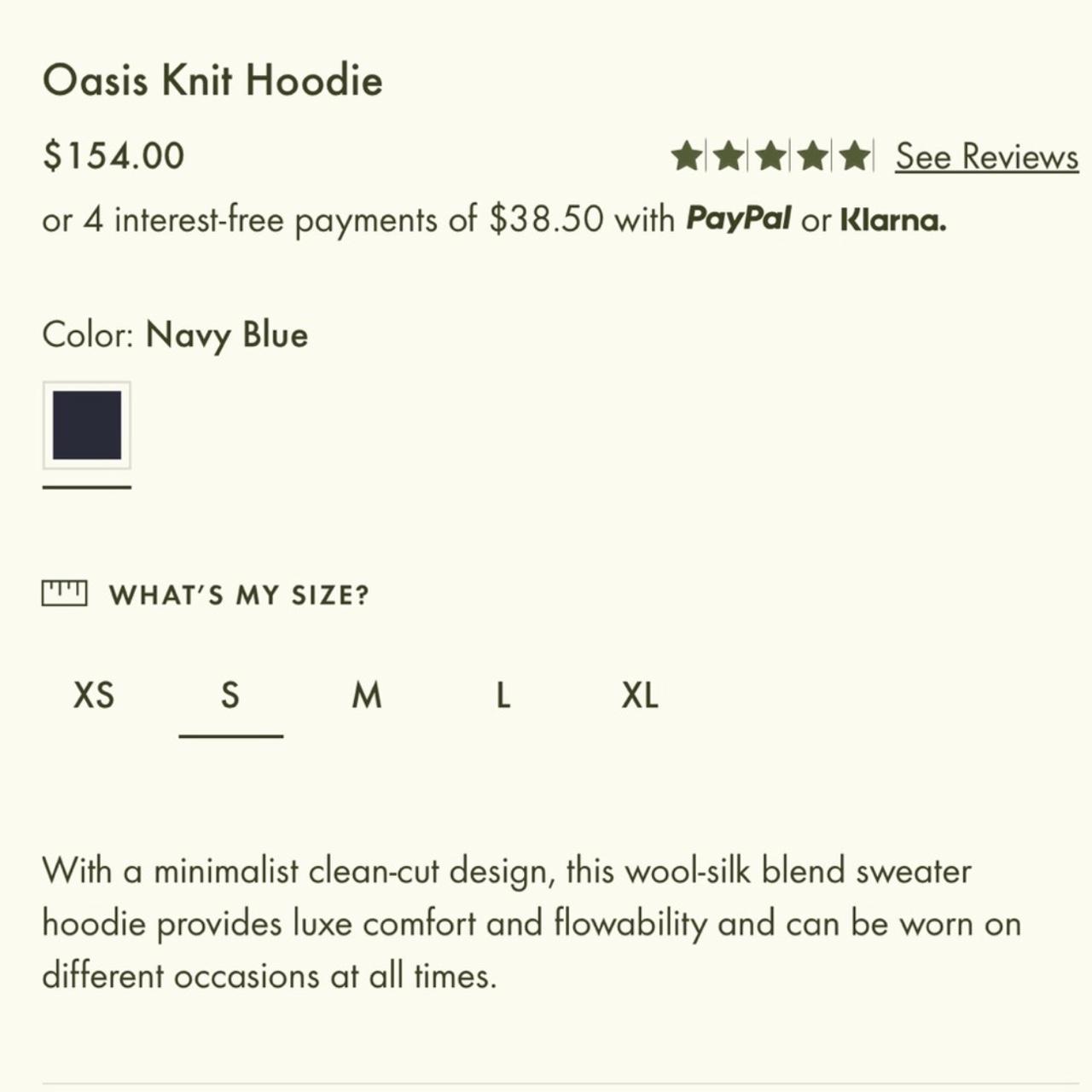This screenshot has width=1092, height=1092.
Task: Click the first rating star
Action: (x=686, y=156)
